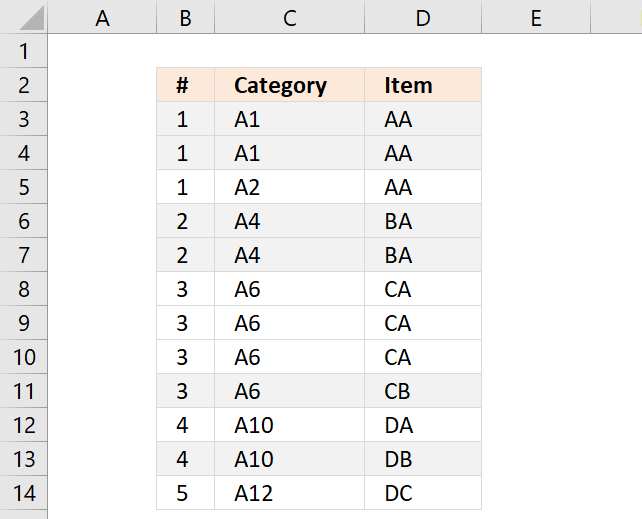Select column E header
Image resolution: width=642 pixels, height=519 pixels.
536,16
